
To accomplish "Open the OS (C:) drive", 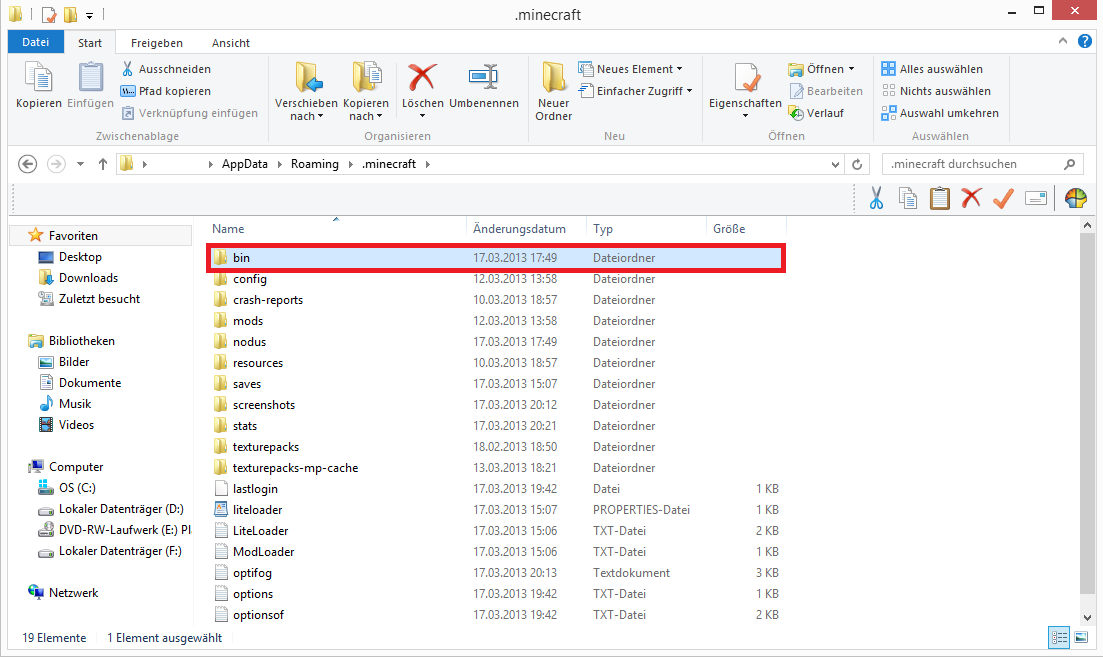I will click(77, 487).
